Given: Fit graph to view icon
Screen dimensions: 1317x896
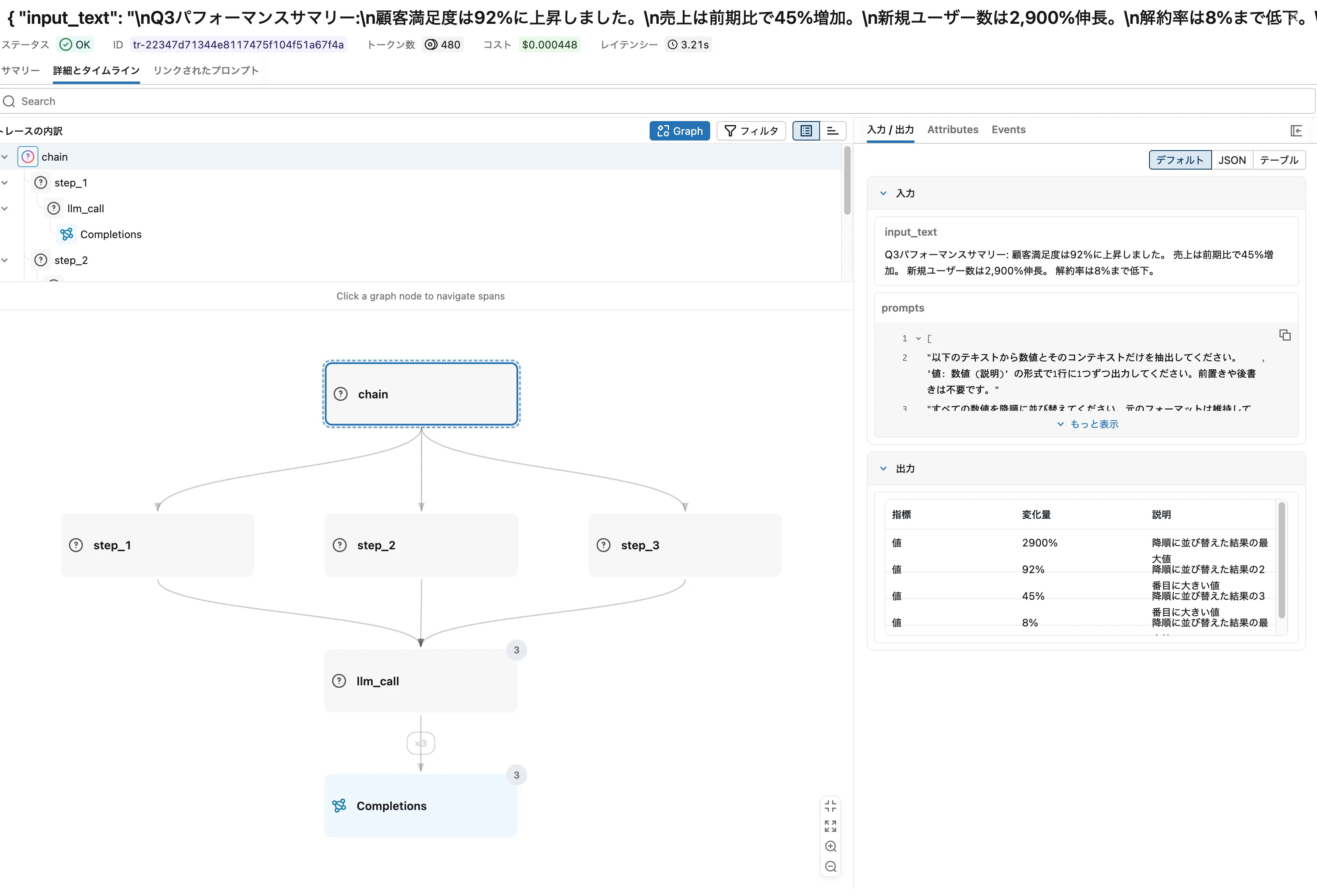Looking at the screenshot, I should 830,806.
